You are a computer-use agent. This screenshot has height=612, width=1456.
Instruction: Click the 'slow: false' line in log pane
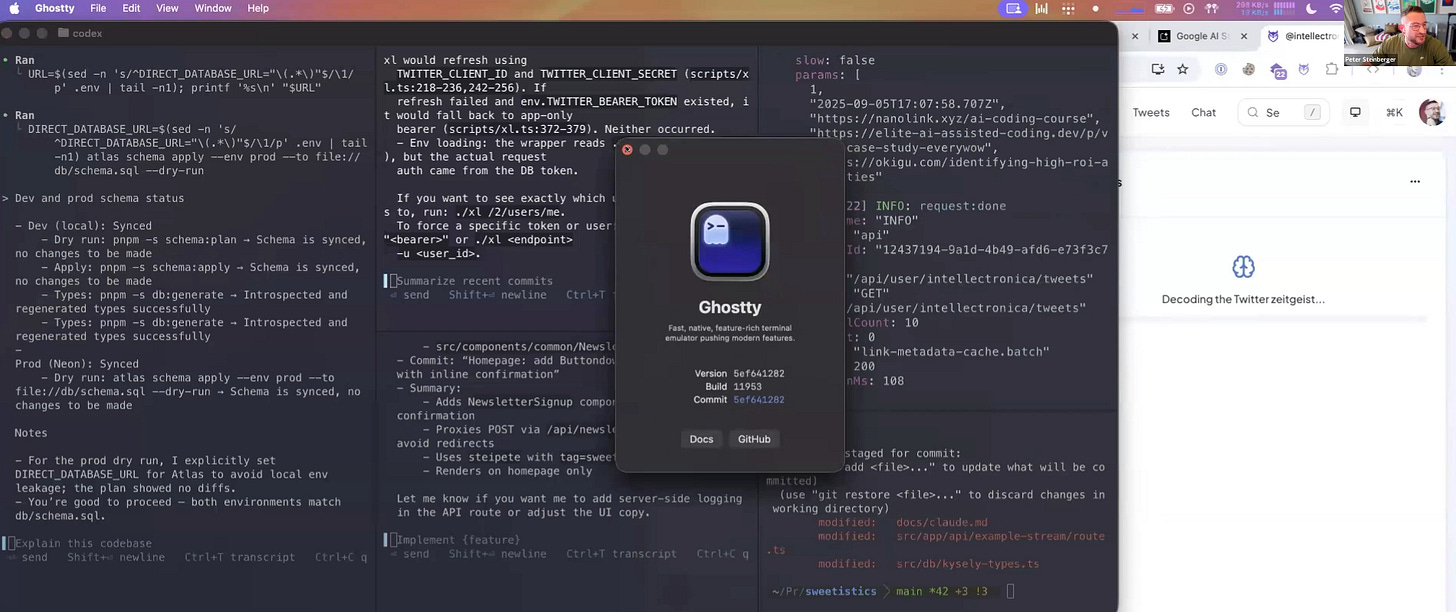click(835, 61)
